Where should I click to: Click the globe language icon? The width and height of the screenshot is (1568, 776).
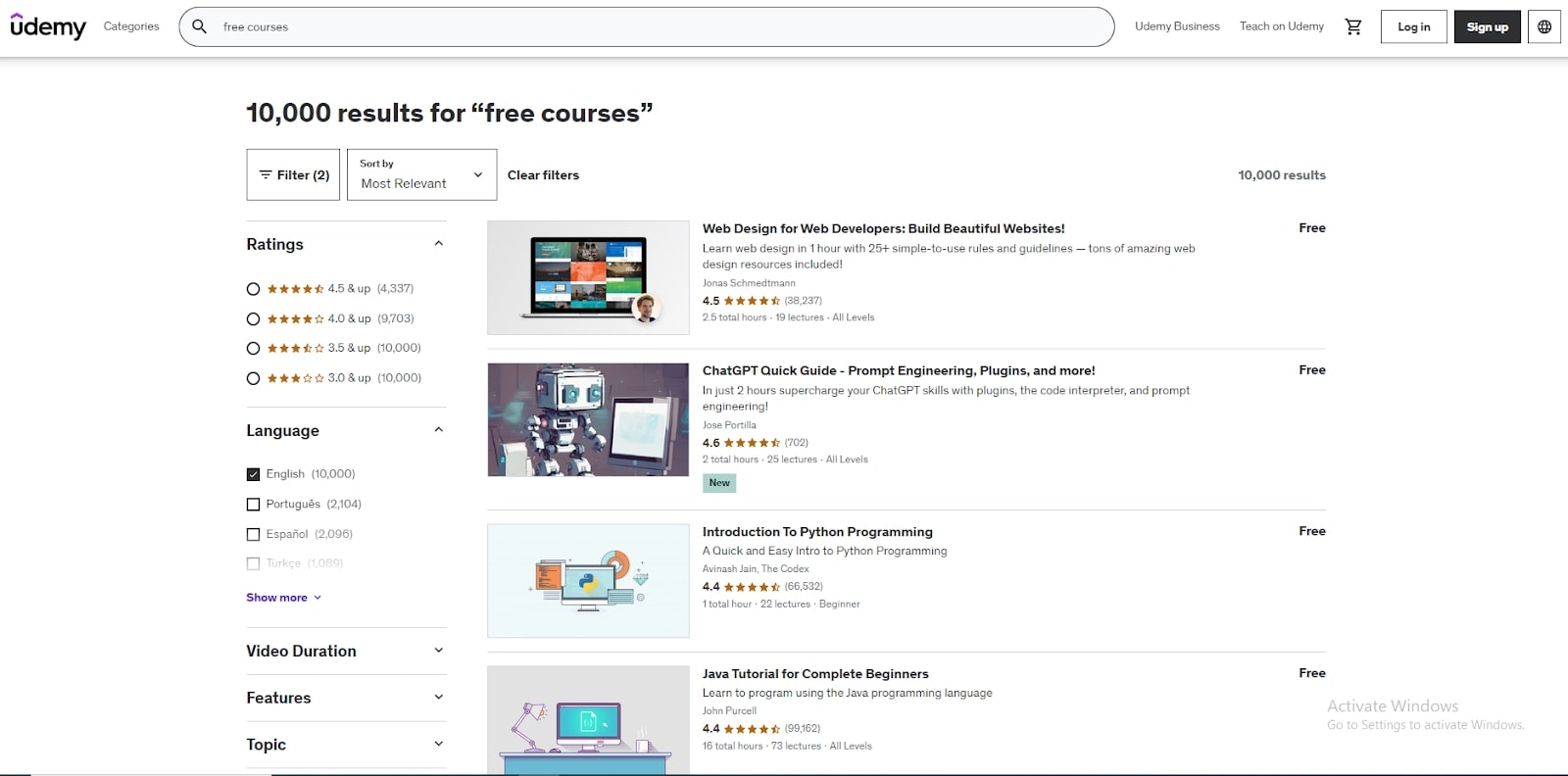(x=1543, y=26)
